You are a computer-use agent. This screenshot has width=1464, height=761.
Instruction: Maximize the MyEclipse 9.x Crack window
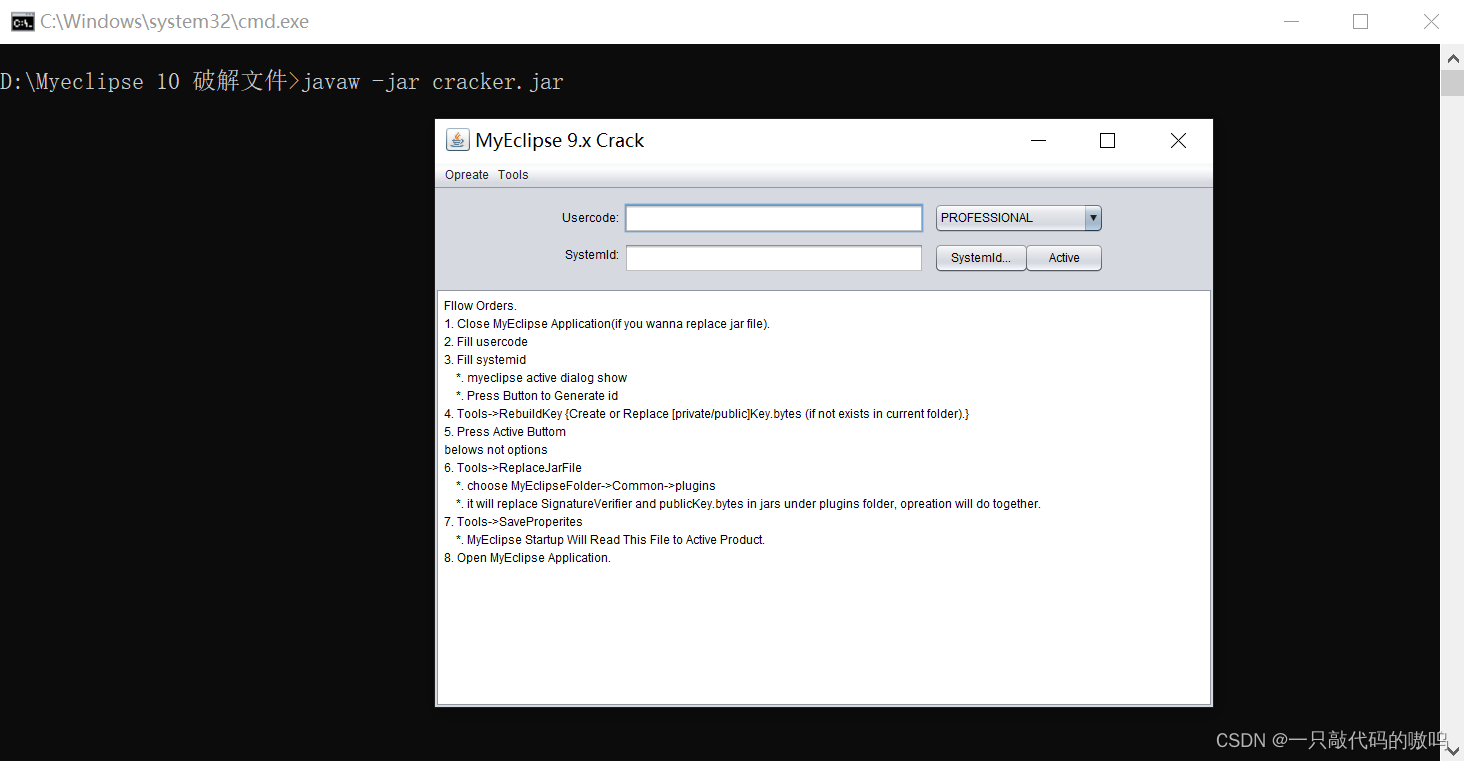tap(1107, 141)
